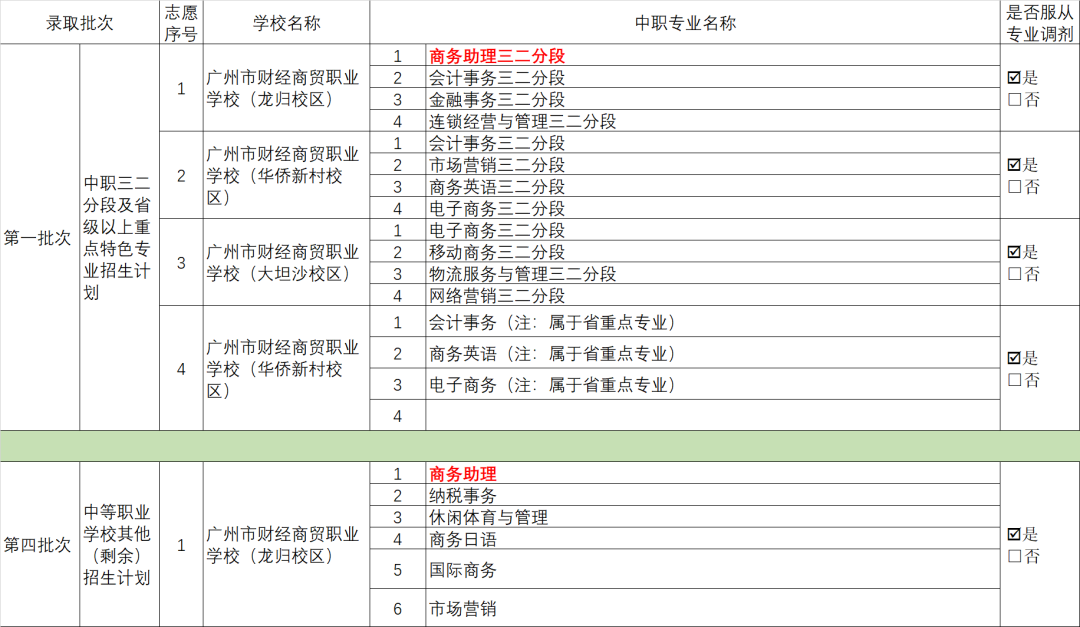Click the 休闲体育与管理 cell
Image resolution: width=1080 pixels, height=627 pixels.
click(488, 518)
